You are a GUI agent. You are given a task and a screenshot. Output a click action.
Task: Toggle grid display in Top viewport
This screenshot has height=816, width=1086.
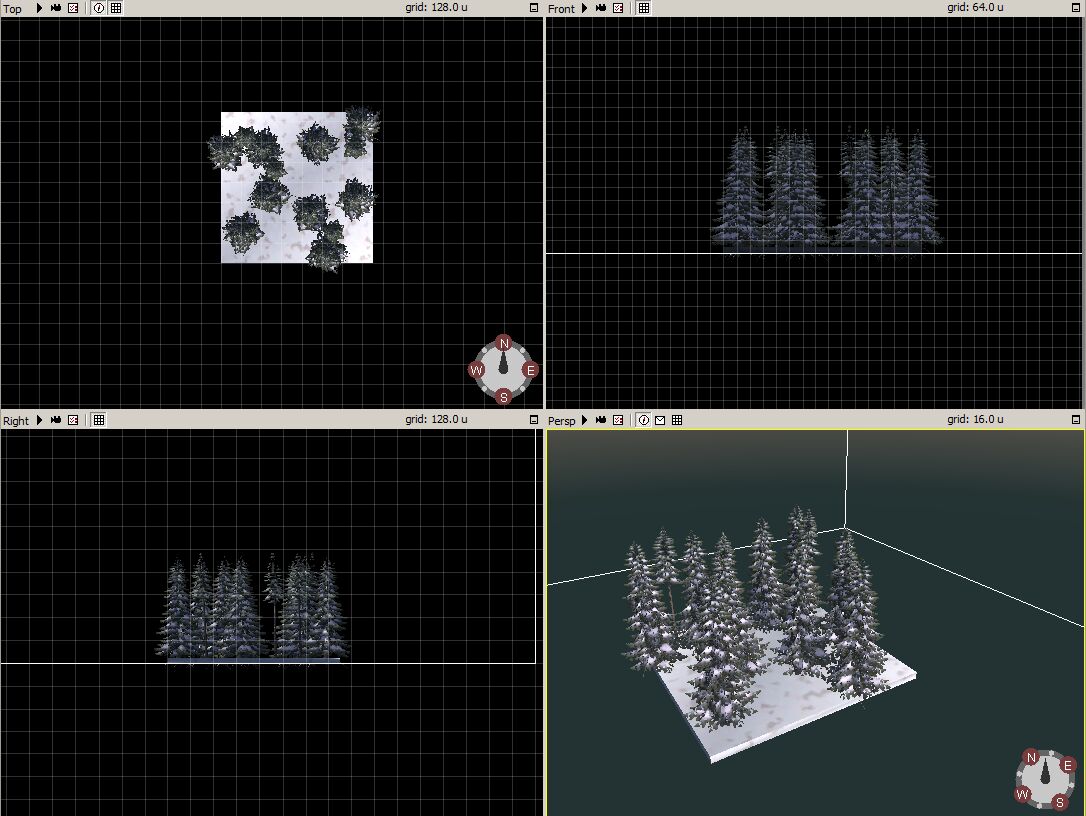(116, 8)
